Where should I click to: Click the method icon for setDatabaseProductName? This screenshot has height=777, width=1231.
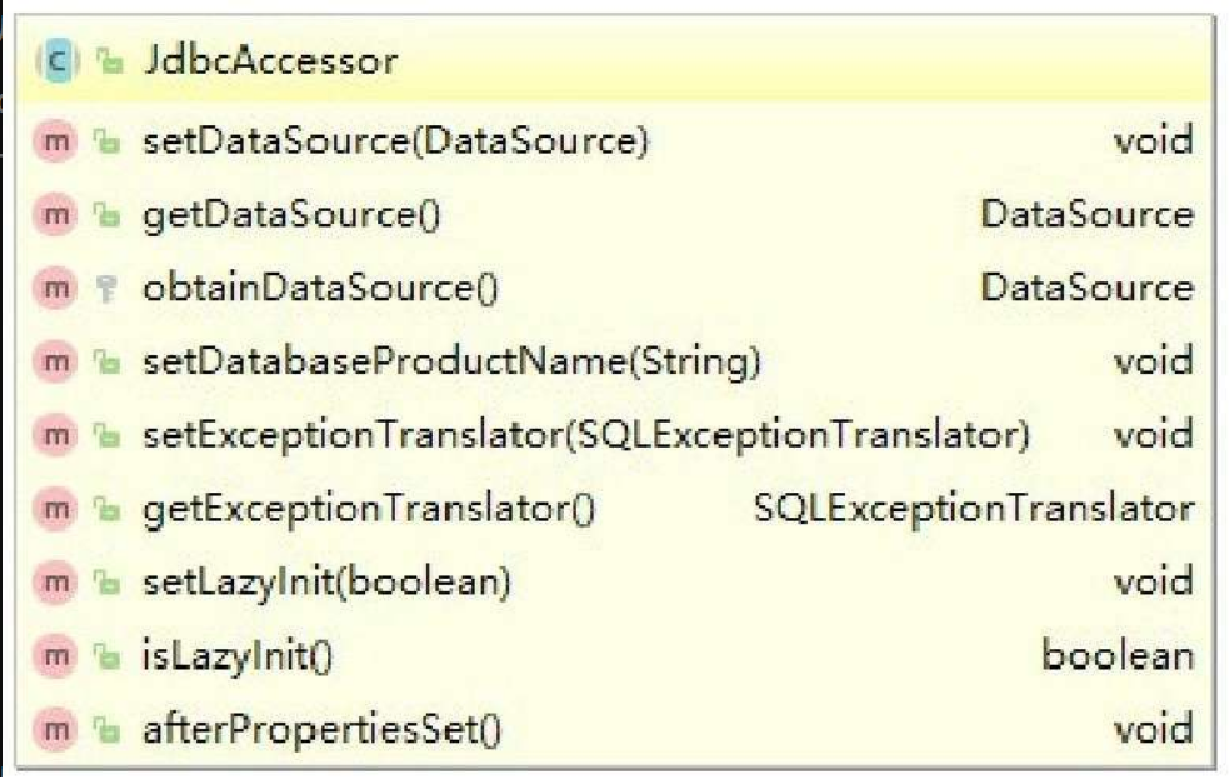click(56, 362)
